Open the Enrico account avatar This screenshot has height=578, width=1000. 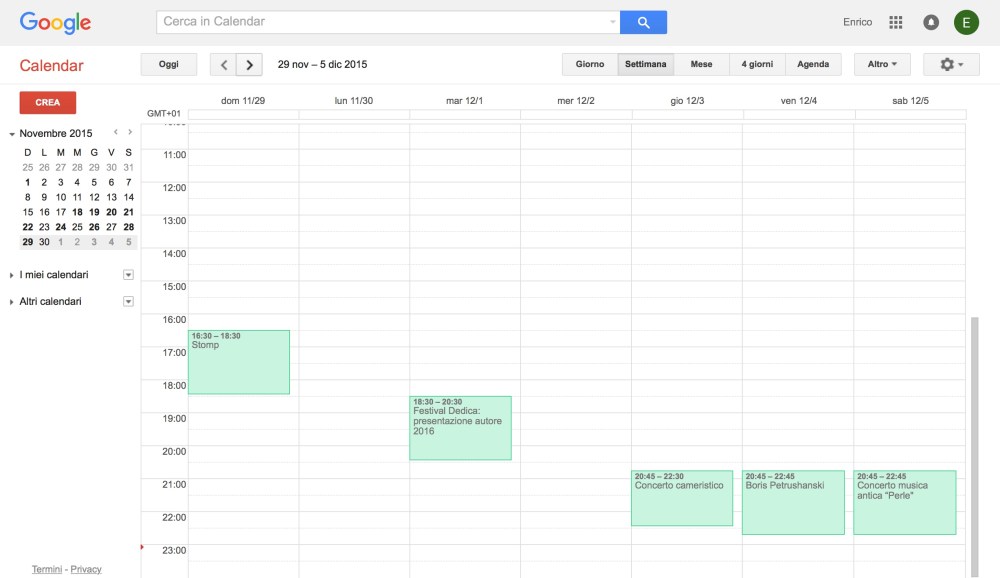coord(966,22)
